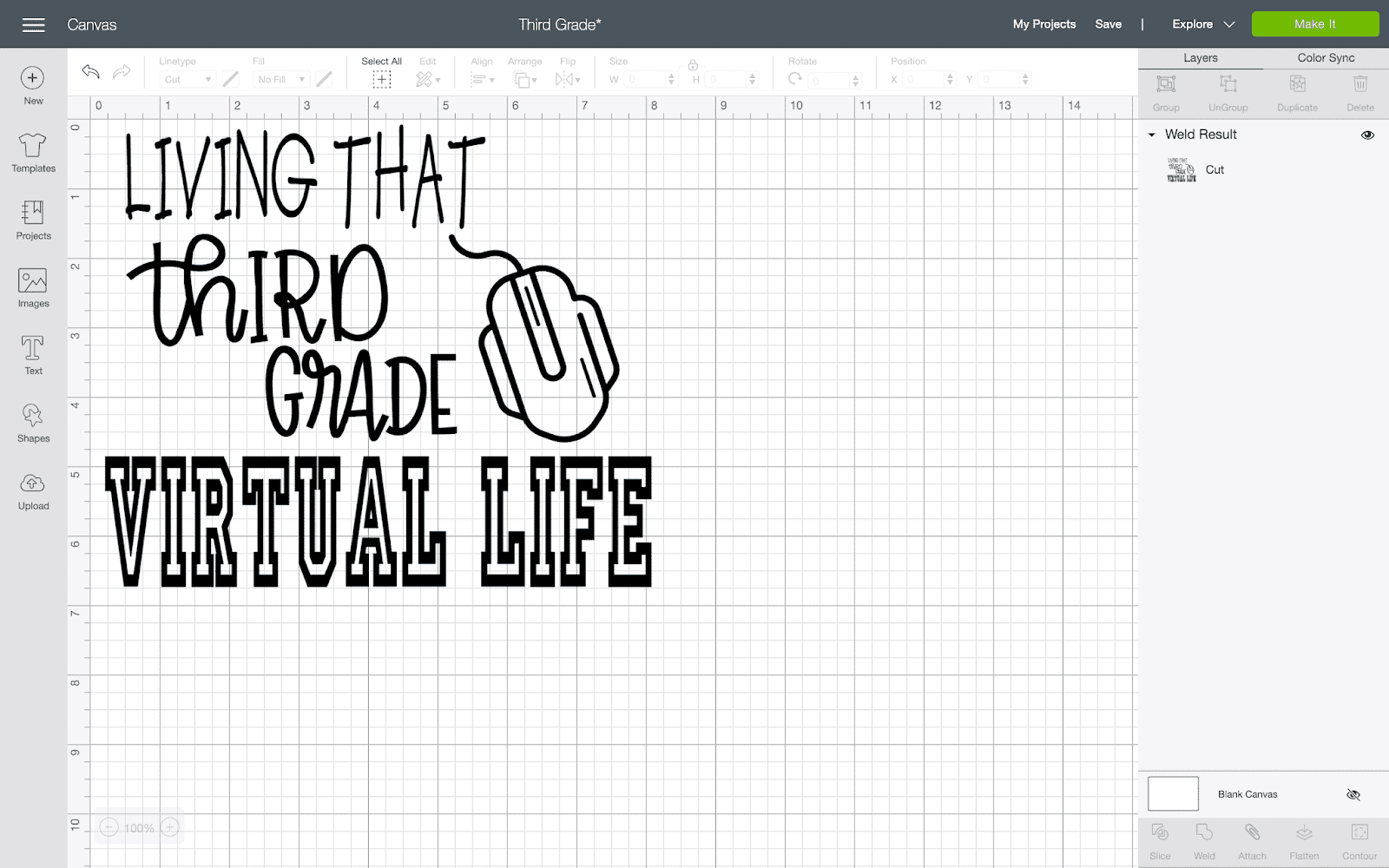1389x868 pixels.
Task: Click the Select All icon
Action: 381,79
